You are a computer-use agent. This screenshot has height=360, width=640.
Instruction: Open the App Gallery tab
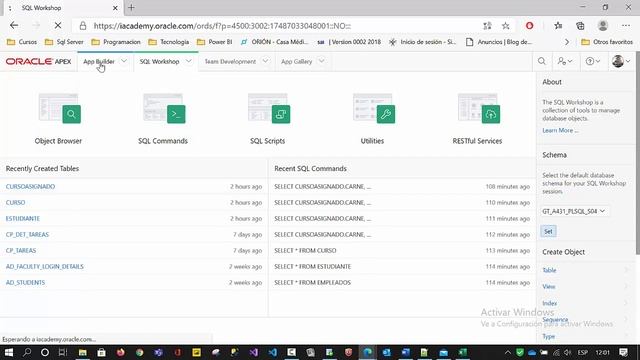pyautogui.click(x=296, y=61)
